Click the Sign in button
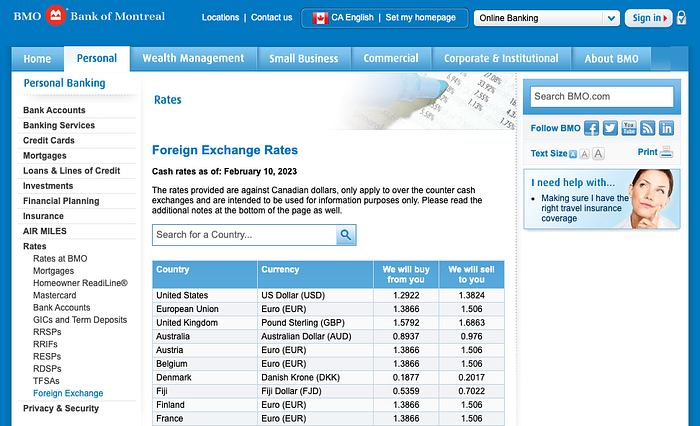Viewport: 700px width, 426px height. (x=649, y=18)
